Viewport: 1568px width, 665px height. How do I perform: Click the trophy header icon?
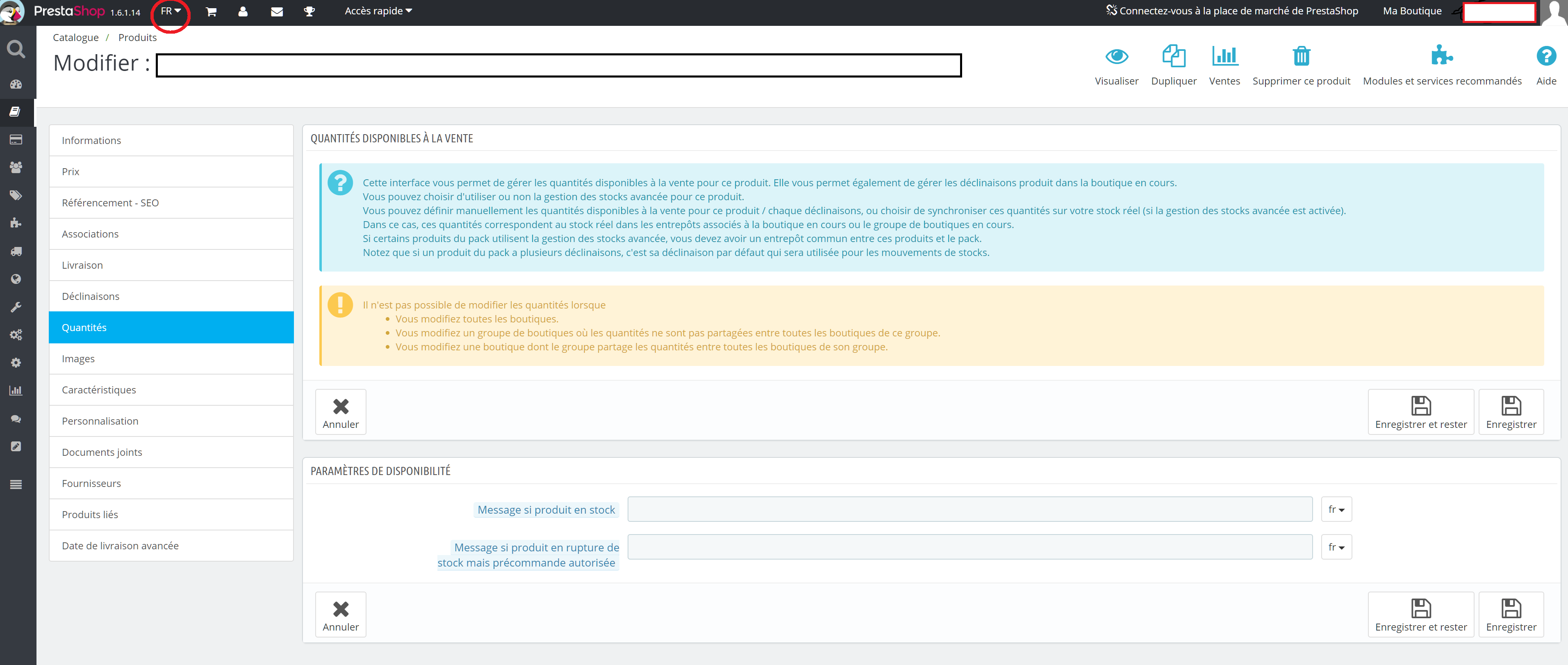(309, 11)
